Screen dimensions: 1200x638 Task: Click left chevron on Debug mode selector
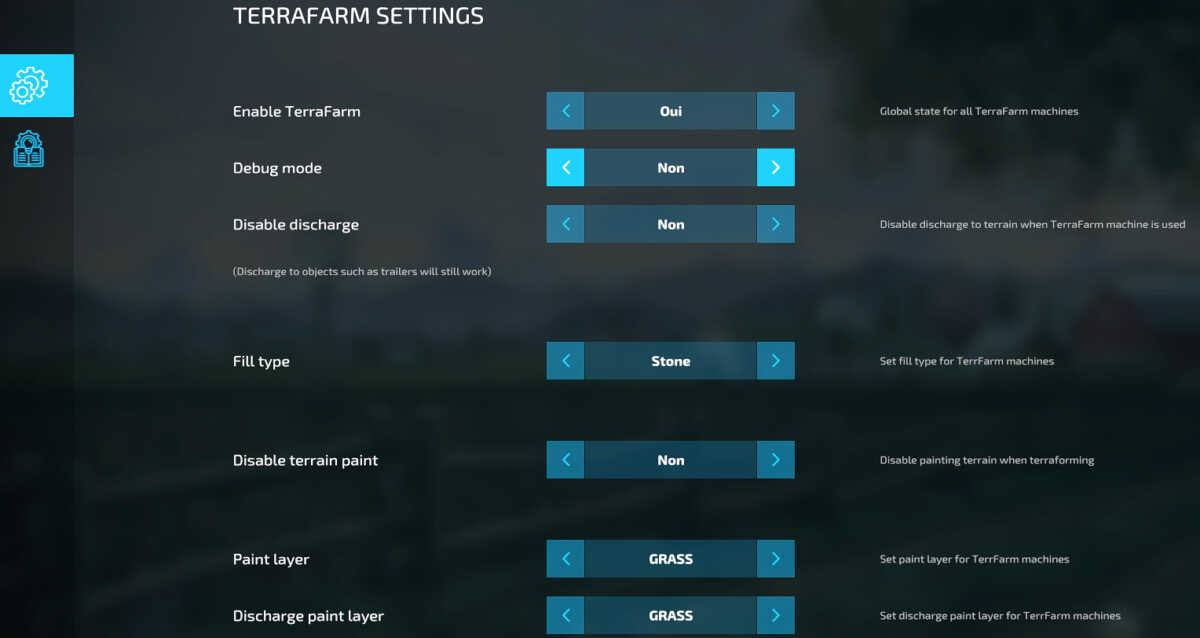(565, 167)
